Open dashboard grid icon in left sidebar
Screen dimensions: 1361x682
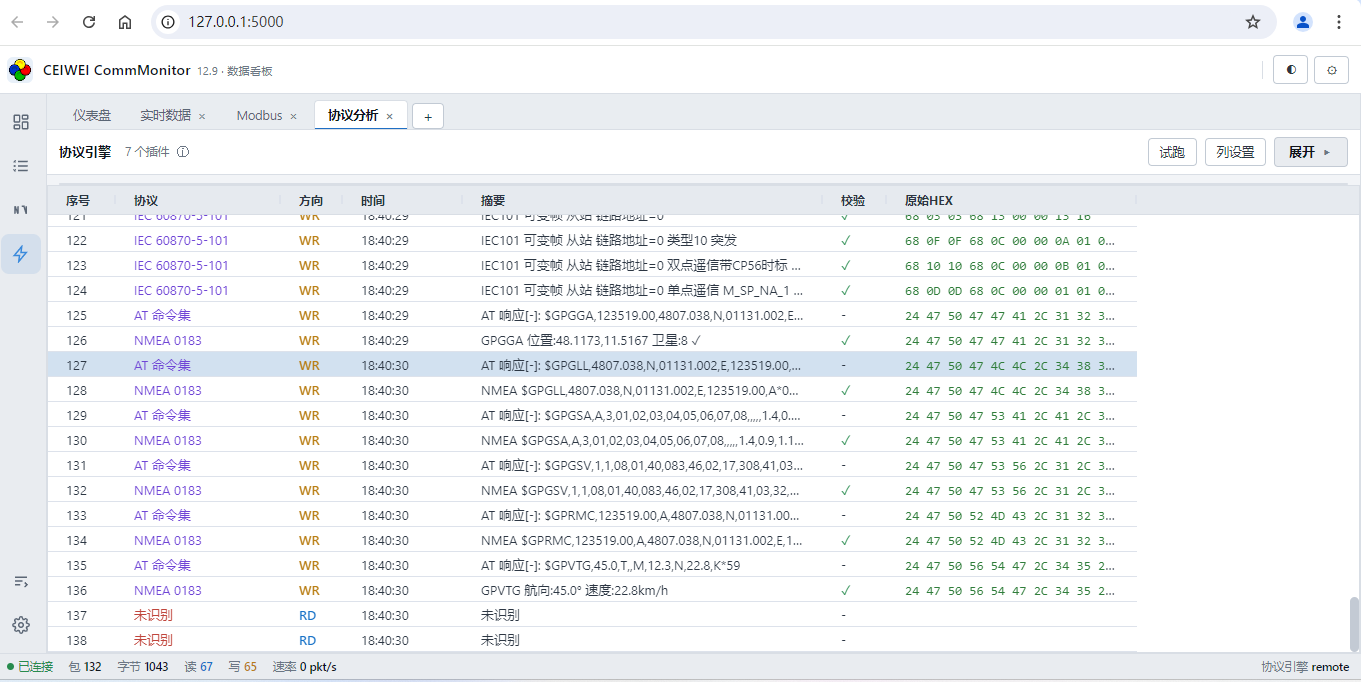pos(20,122)
